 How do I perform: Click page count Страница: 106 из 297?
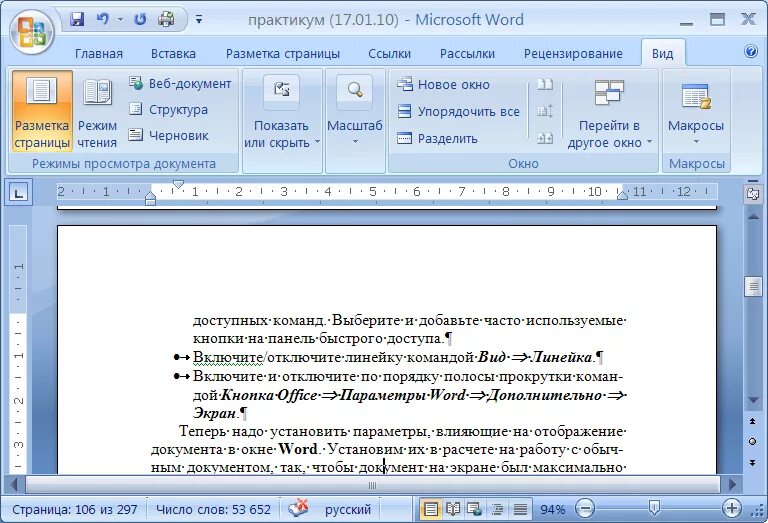tap(74, 510)
